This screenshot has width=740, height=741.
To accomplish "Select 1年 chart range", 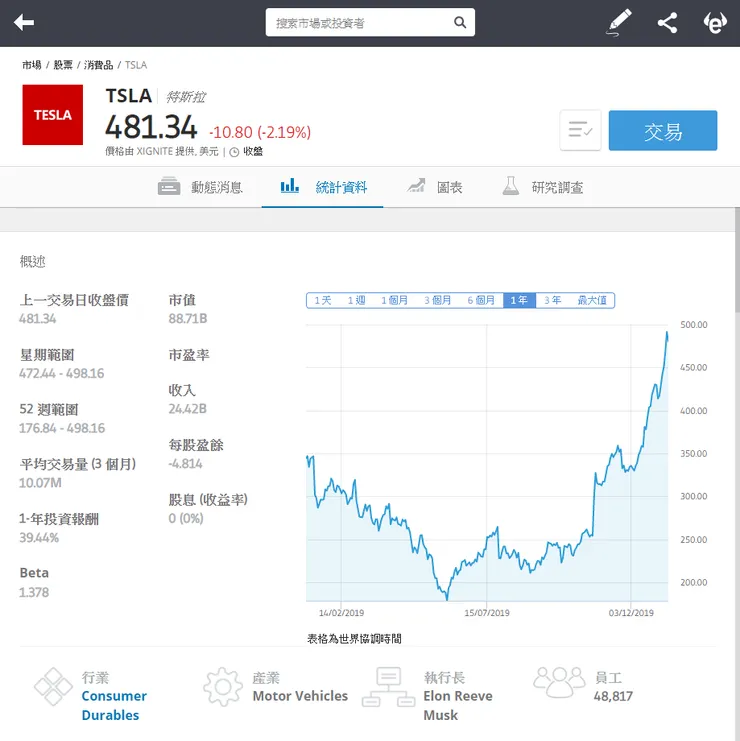I will (x=519, y=301).
